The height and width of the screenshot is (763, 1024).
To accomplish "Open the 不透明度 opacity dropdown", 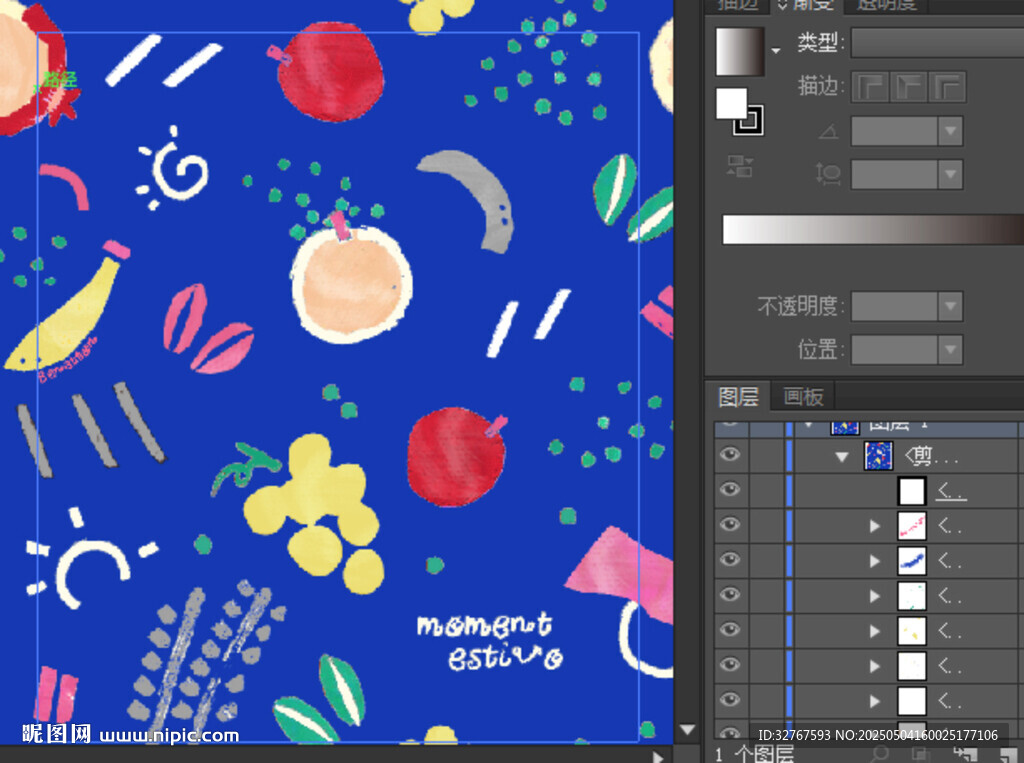I will pyautogui.click(x=949, y=306).
